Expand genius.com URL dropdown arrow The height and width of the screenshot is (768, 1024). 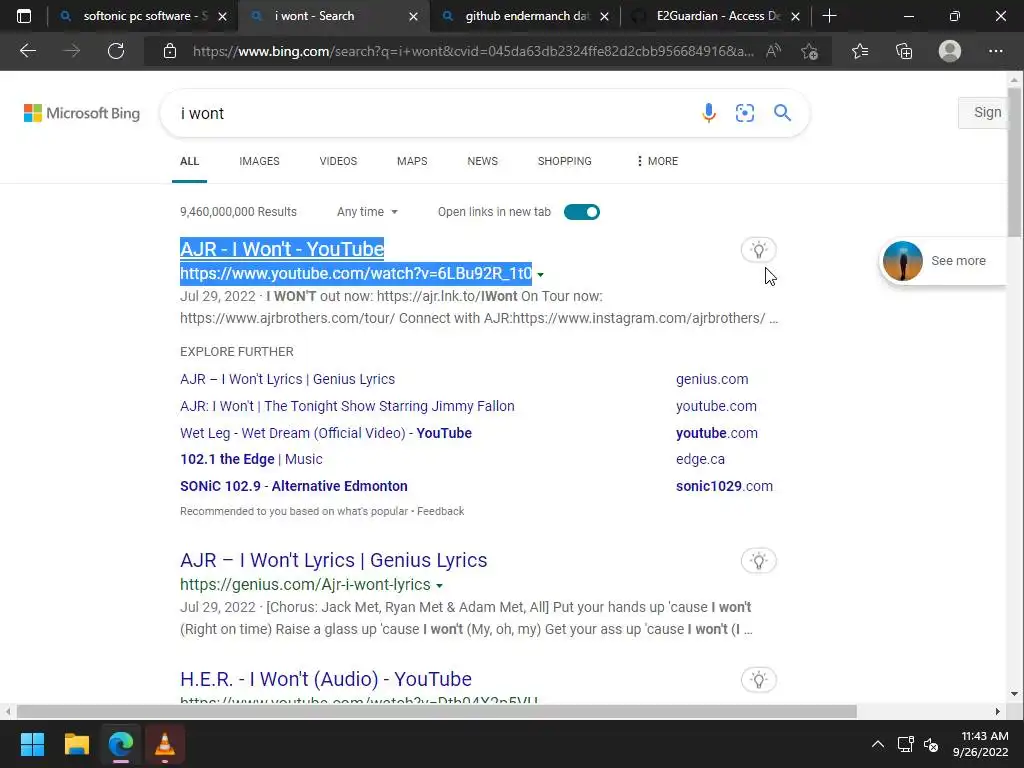pos(440,586)
